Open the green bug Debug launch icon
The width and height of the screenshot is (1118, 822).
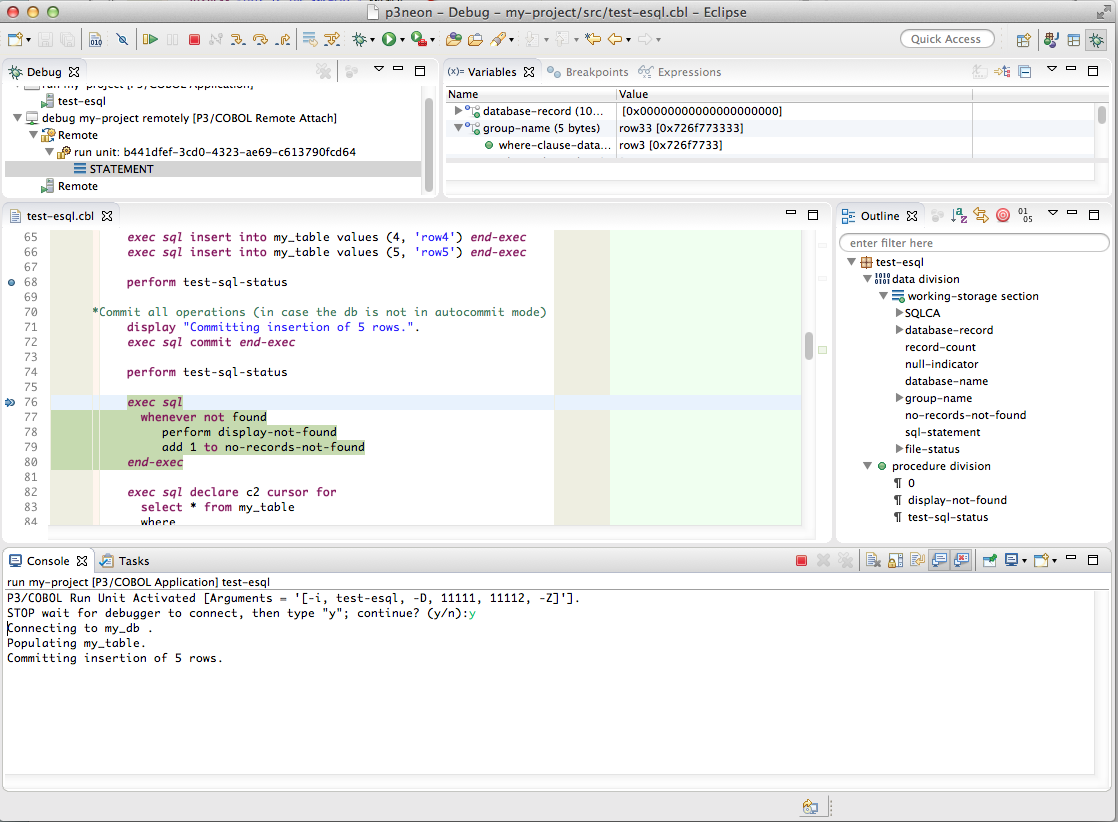(359, 39)
